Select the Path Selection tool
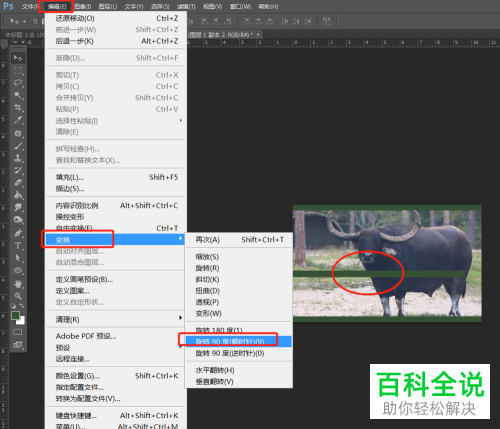 18,258
